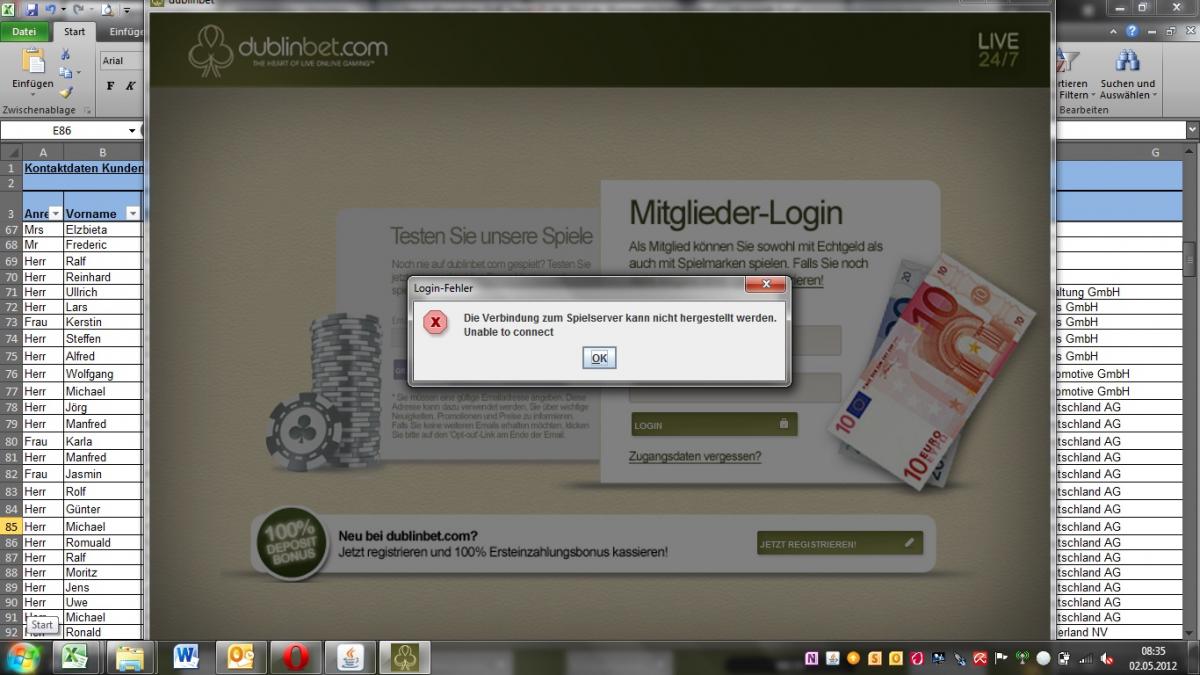Select the format painter brush icon
The image size is (1200, 675).
[x=66, y=92]
